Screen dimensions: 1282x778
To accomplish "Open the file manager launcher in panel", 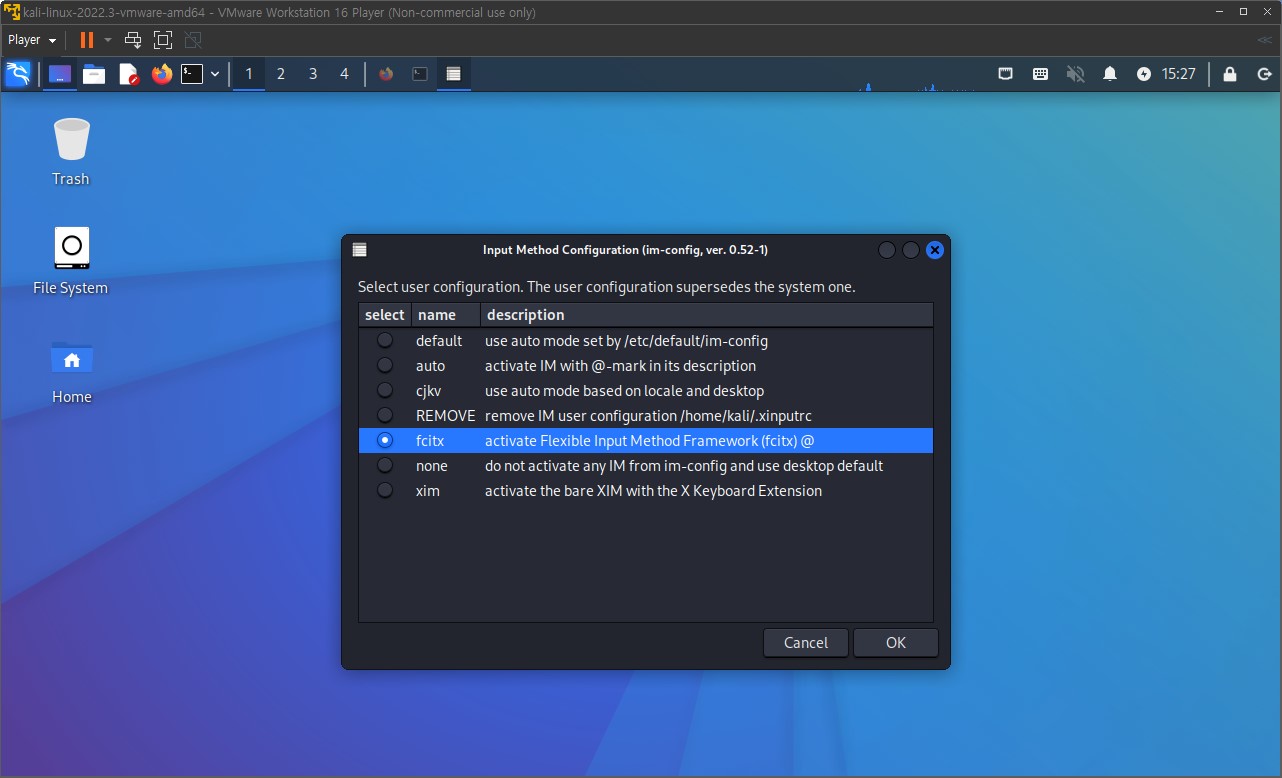I will (94, 74).
